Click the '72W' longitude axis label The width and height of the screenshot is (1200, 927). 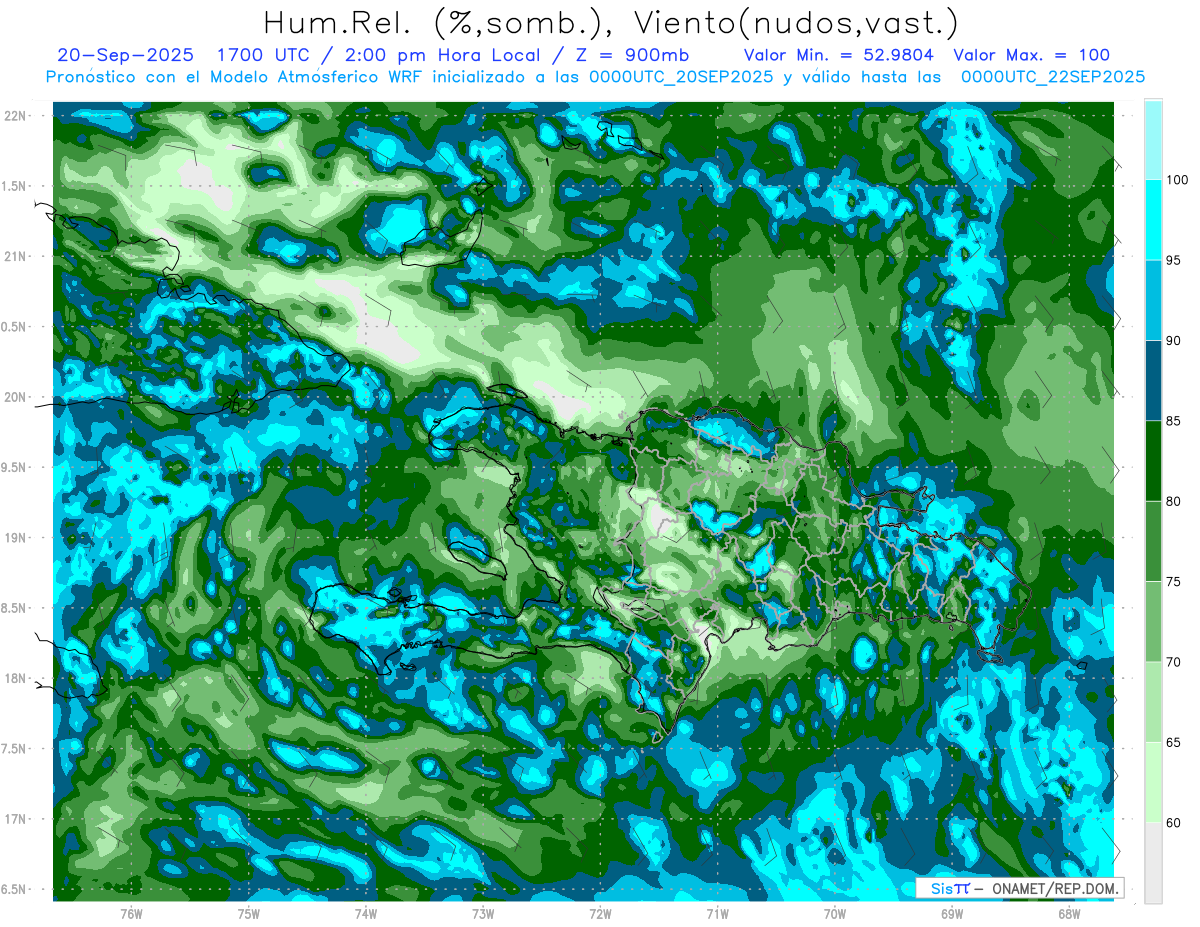600,914
